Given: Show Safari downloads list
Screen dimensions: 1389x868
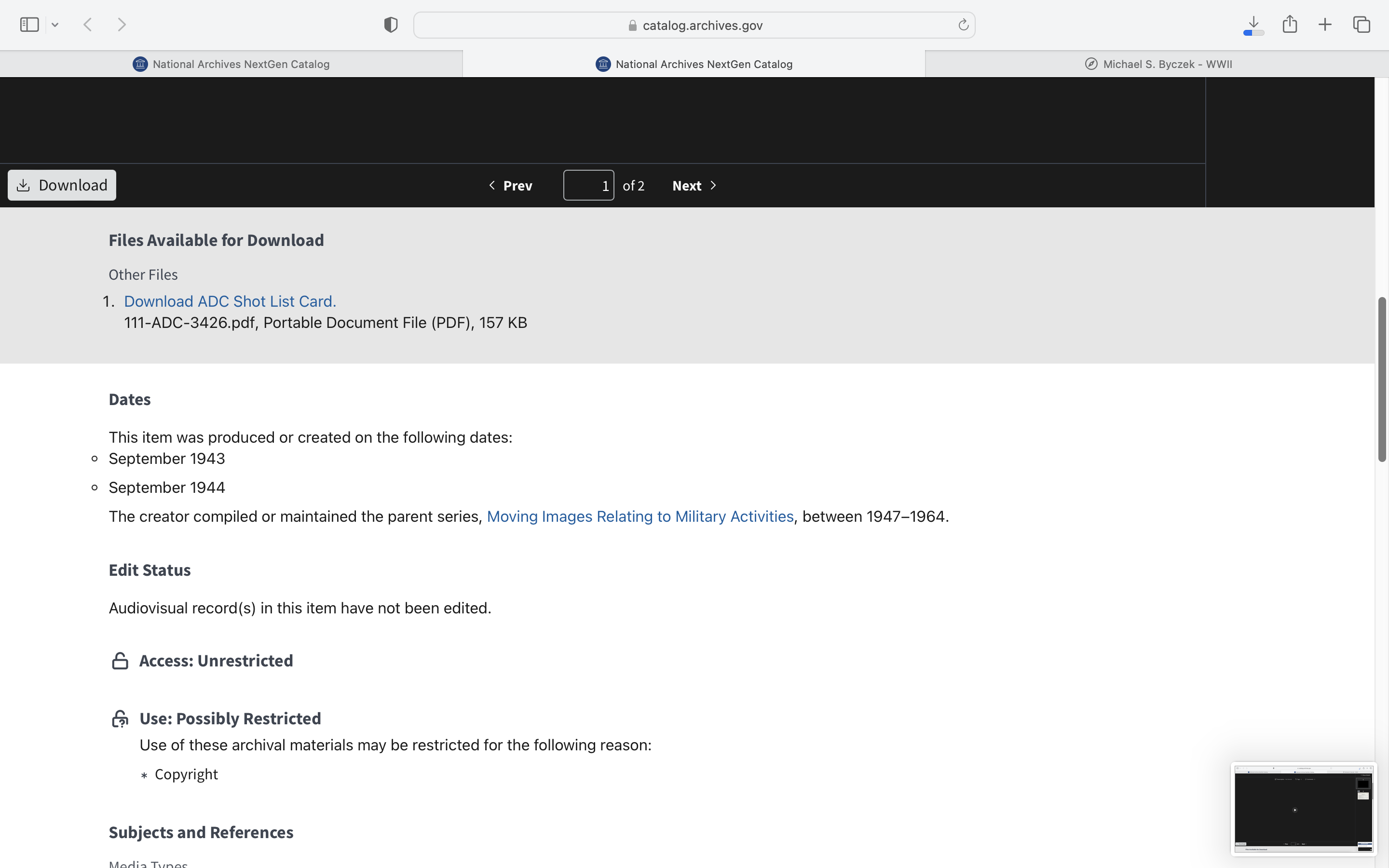Looking at the screenshot, I should coord(1253,25).
